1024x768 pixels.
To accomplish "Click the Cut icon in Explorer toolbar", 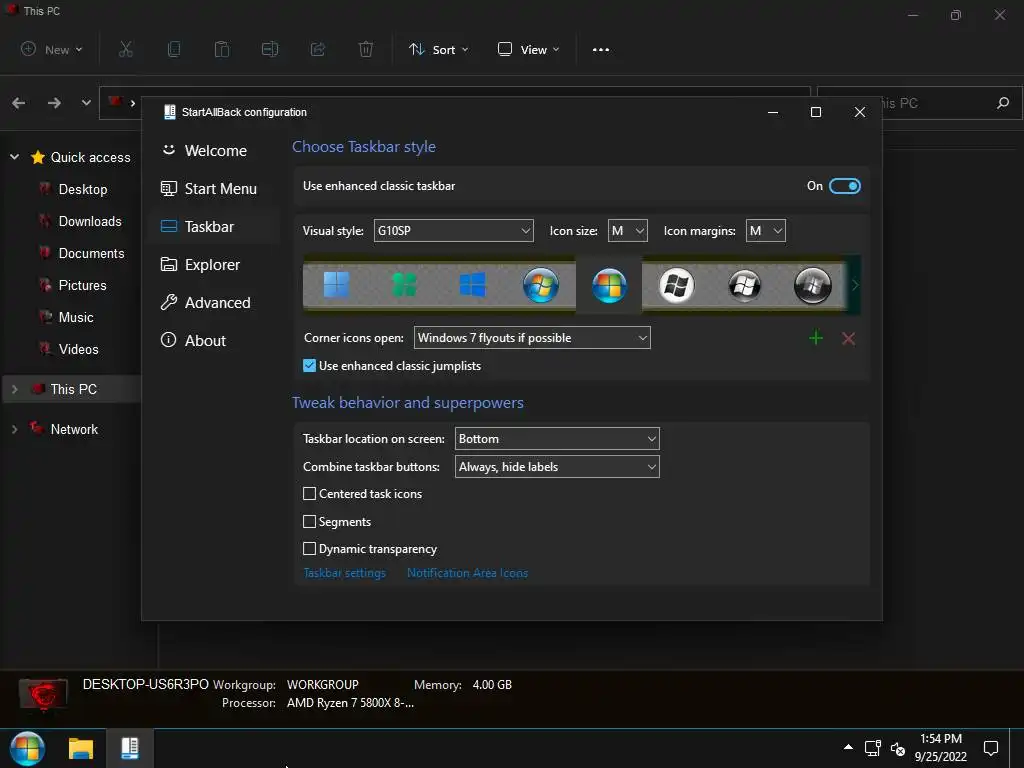I will [x=125, y=49].
